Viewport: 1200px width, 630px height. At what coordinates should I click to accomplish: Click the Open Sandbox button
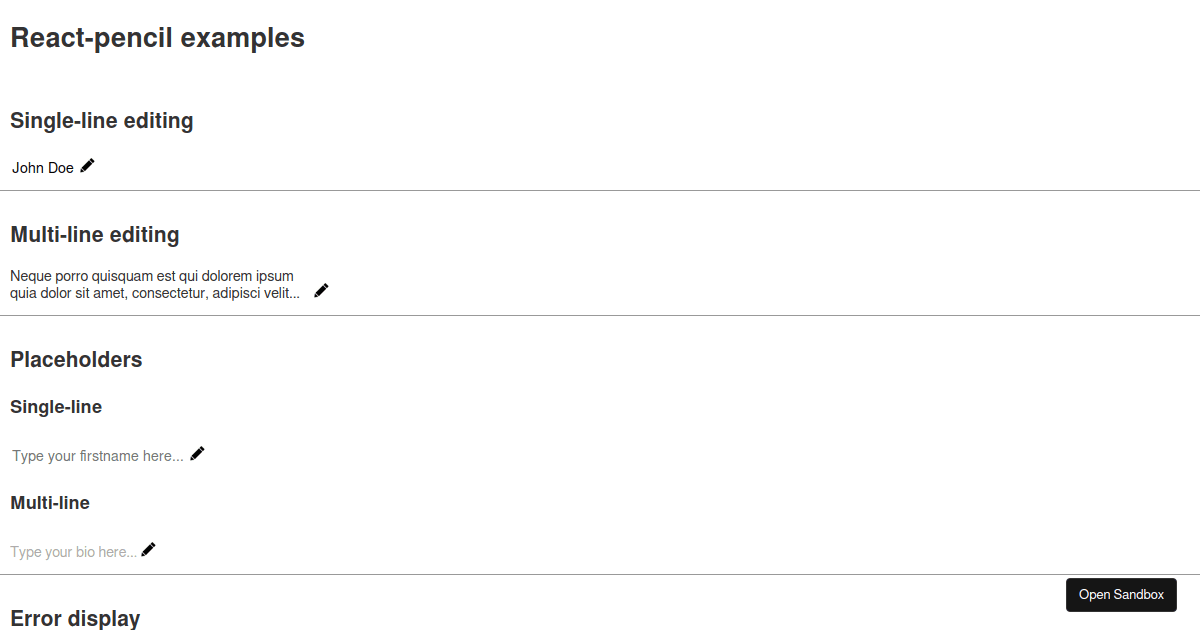click(x=1121, y=595)
